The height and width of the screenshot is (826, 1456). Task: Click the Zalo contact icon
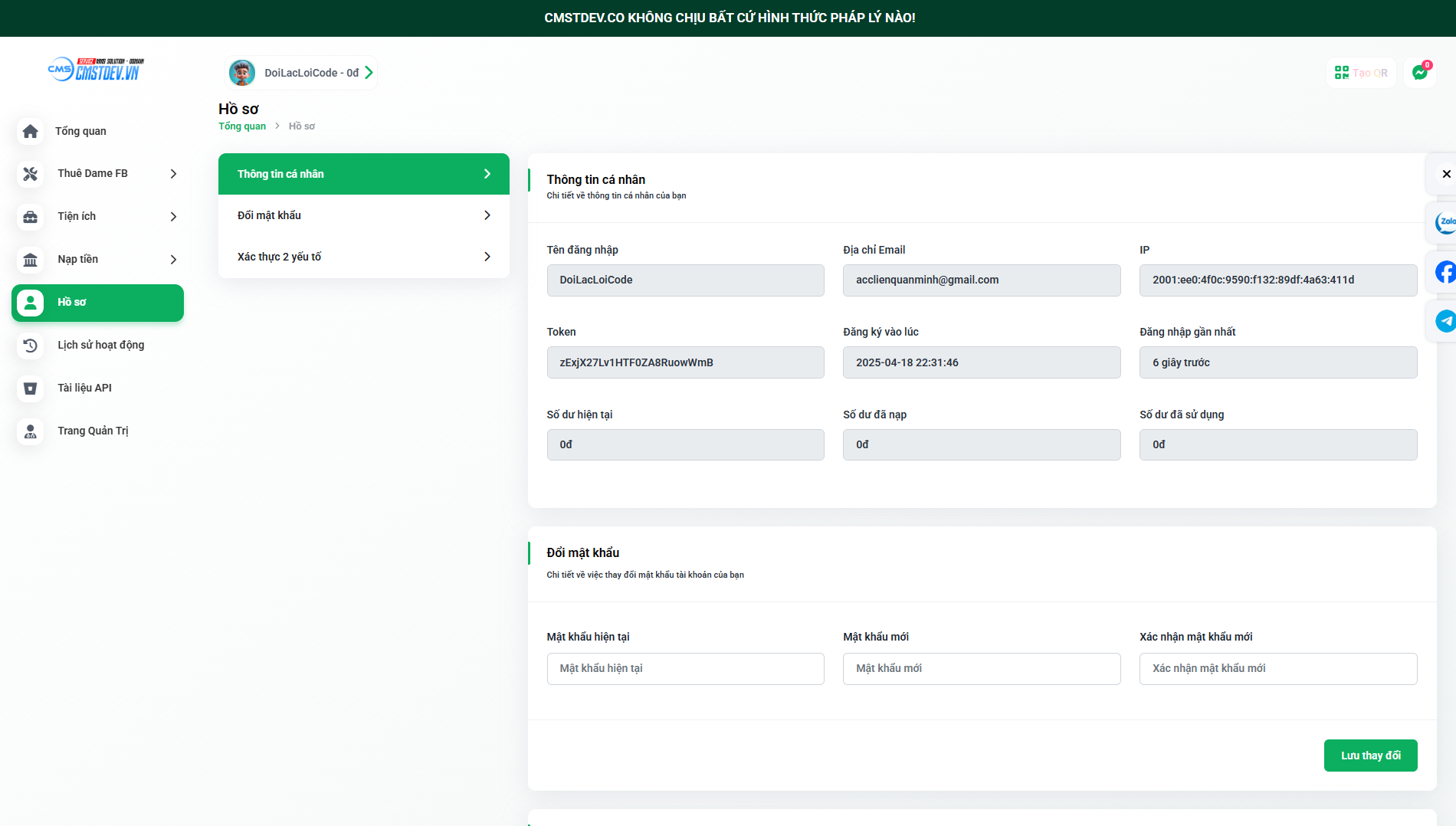(x=1445, y=222)
